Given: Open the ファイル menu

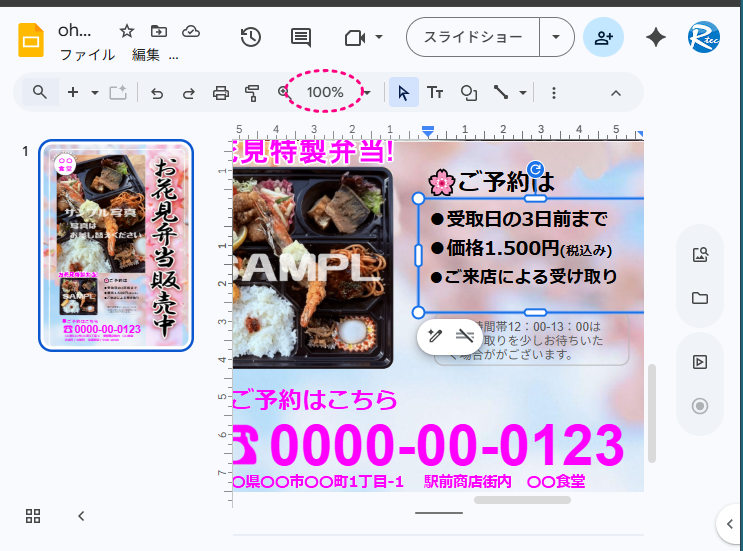Looking at the screenshot, I should (87, 55).
